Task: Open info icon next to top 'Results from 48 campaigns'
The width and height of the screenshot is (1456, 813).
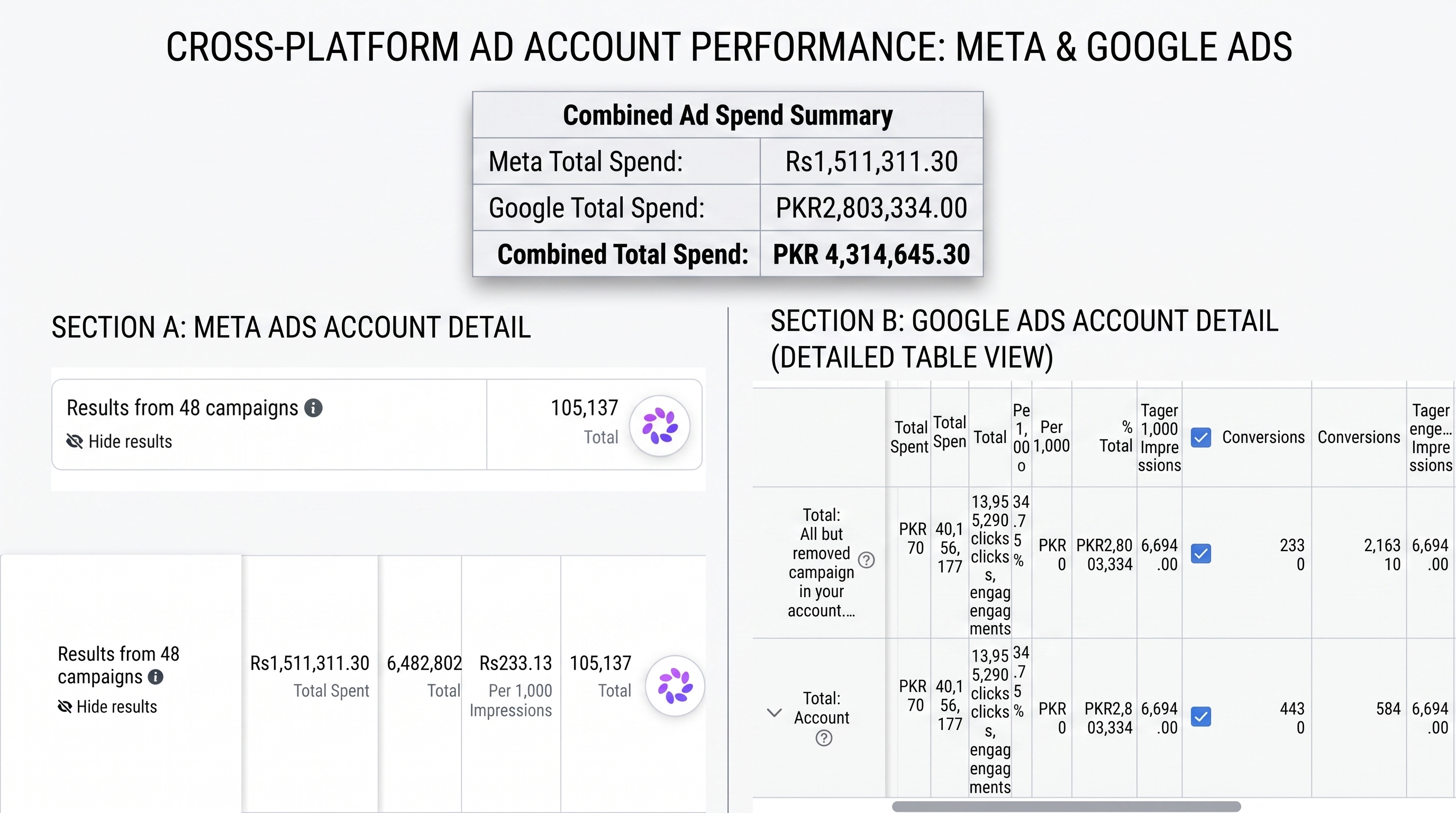Action: point(313,408)
